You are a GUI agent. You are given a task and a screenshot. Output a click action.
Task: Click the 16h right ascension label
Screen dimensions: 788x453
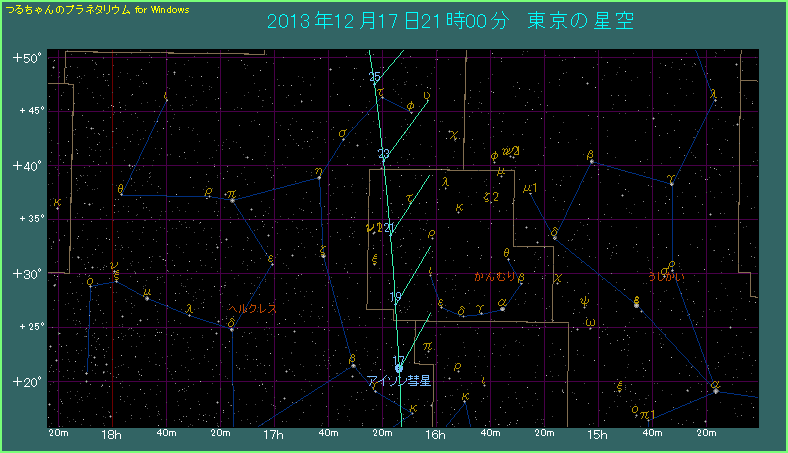435,435
